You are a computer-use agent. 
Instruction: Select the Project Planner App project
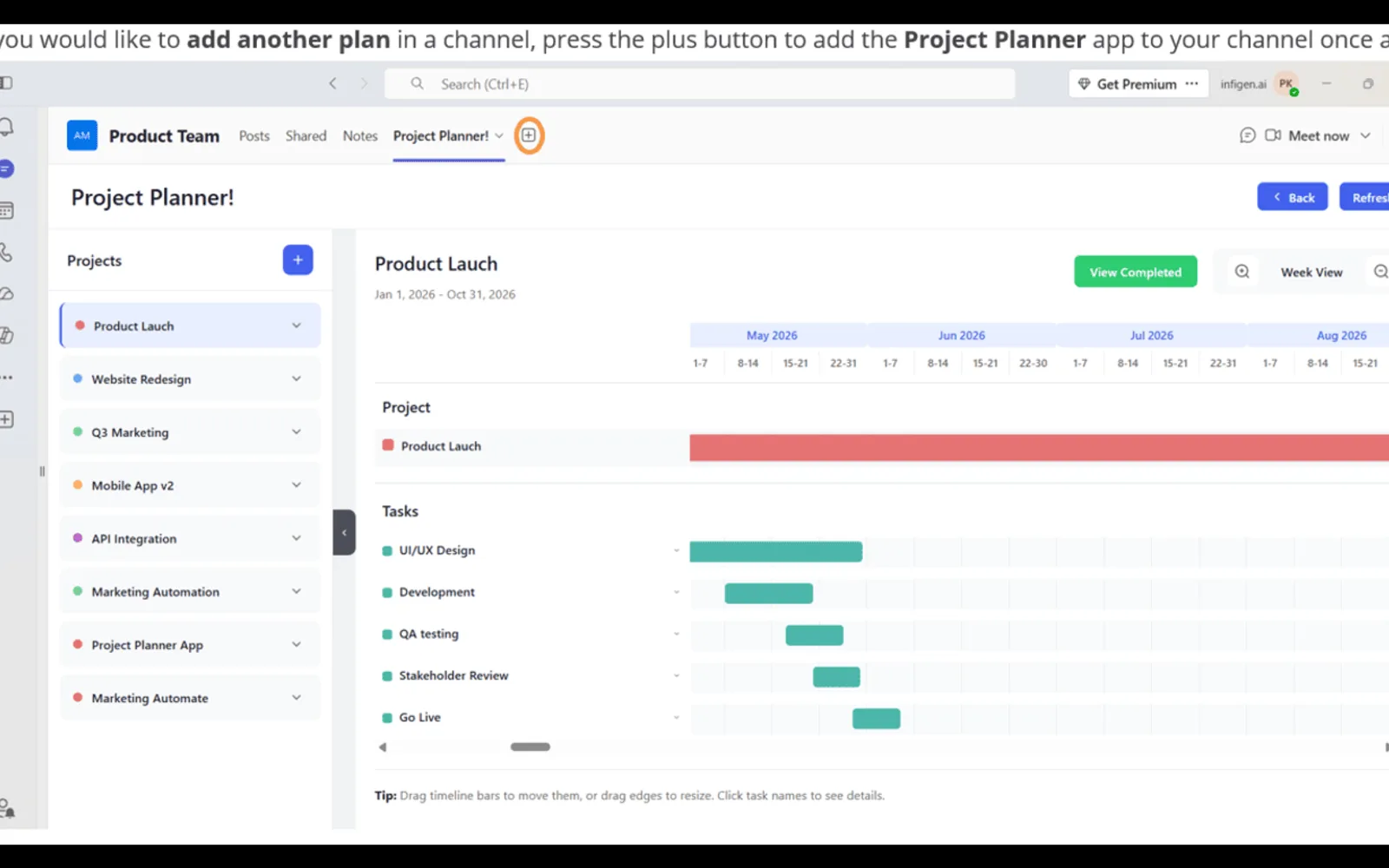tap(190, 645)
